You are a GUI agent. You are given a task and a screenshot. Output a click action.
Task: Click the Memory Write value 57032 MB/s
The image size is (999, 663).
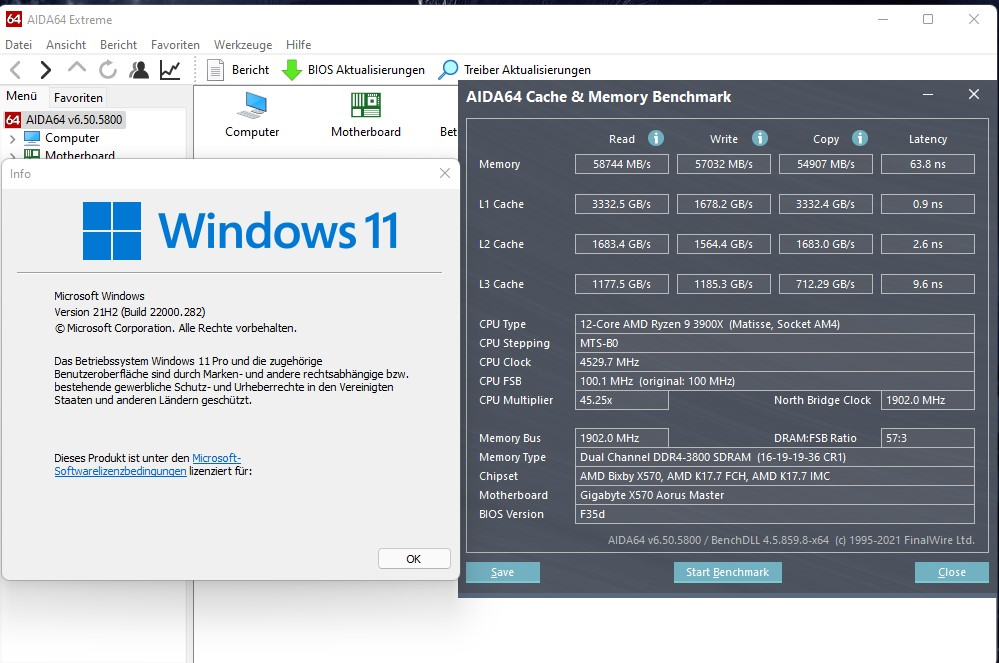(724, 164)
